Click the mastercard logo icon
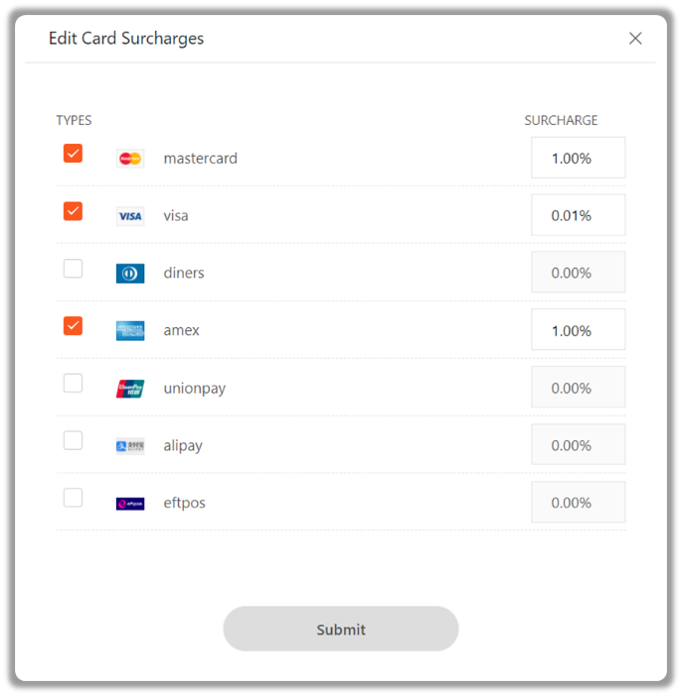Screen dimensions: 682x696 [x=130, y=158]
